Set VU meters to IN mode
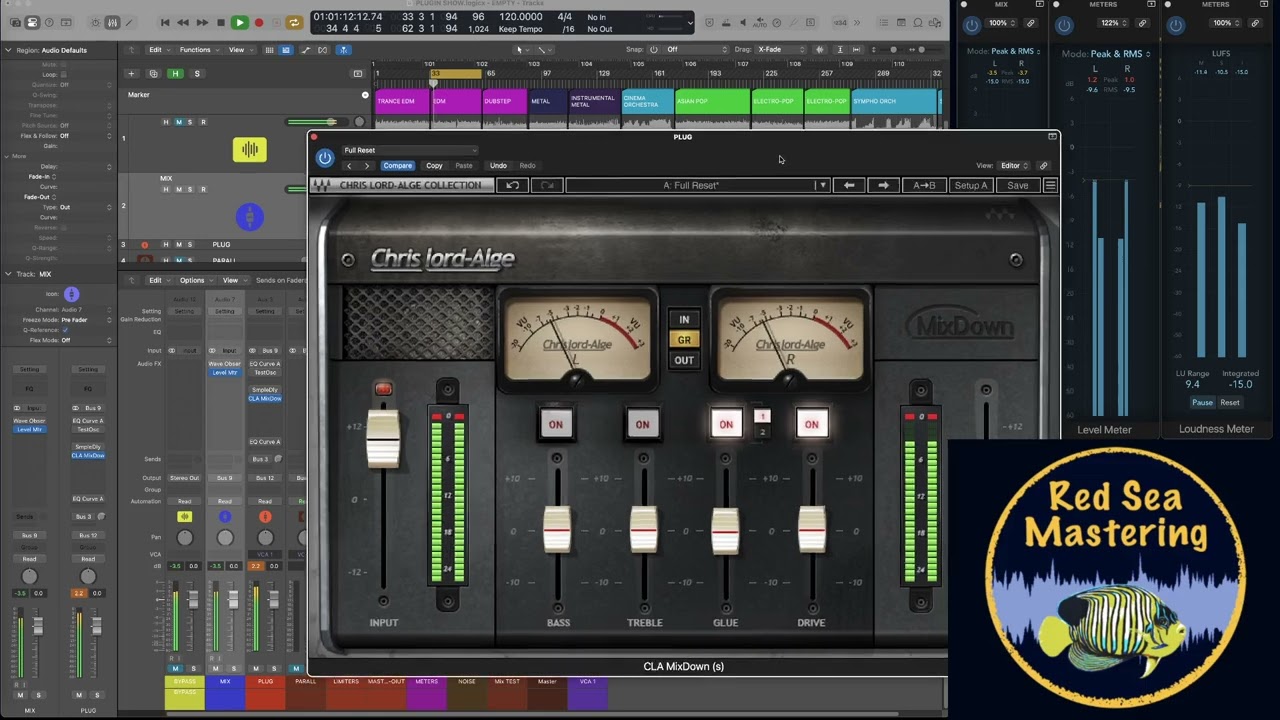This screenshot has height=720, width=1280. click(x=684, y=319)
